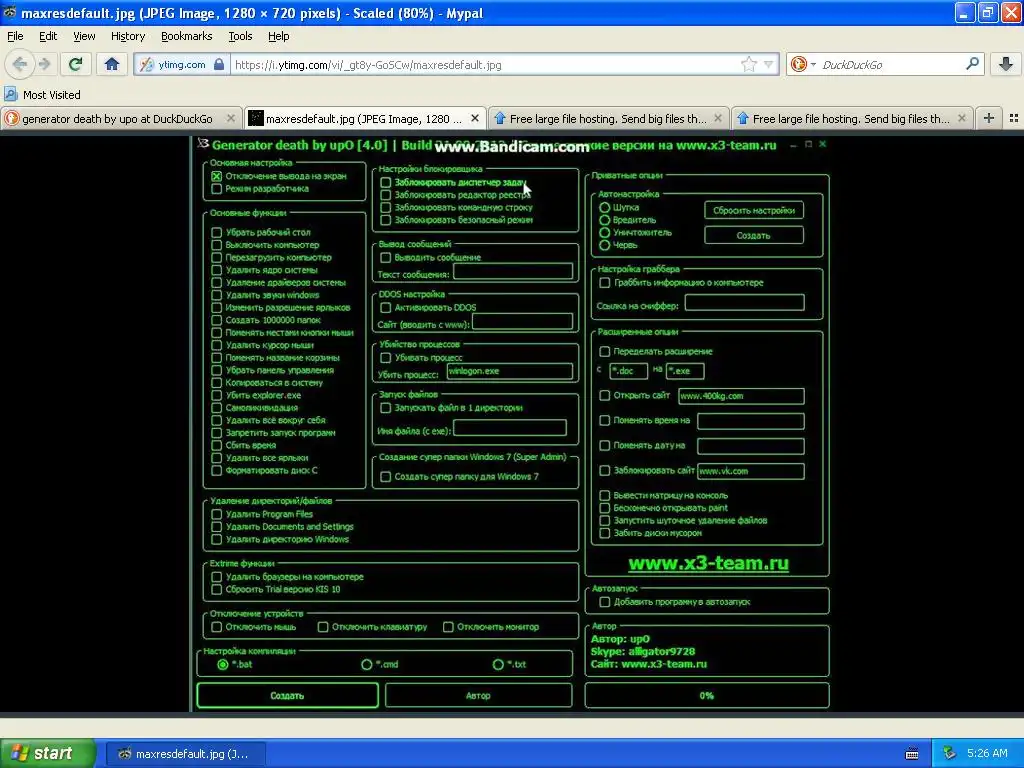Click the magnifier search icon
This screenshot has height=768, width=1024.
coord(972,64)
